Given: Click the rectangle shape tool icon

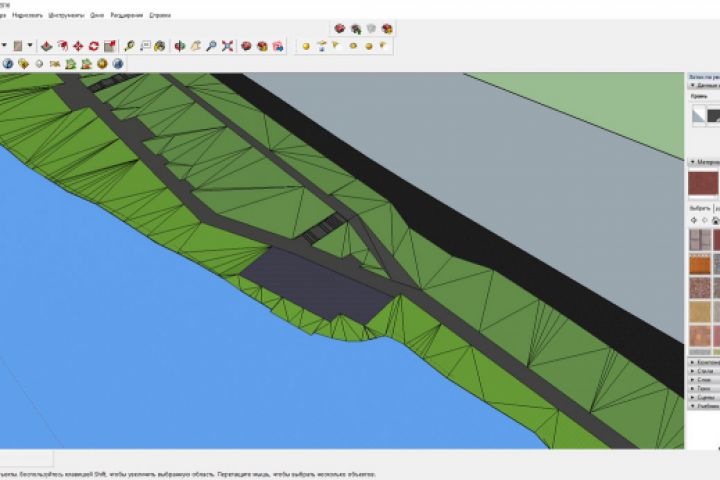Looking at the screenshot, I should click(18, 46).
